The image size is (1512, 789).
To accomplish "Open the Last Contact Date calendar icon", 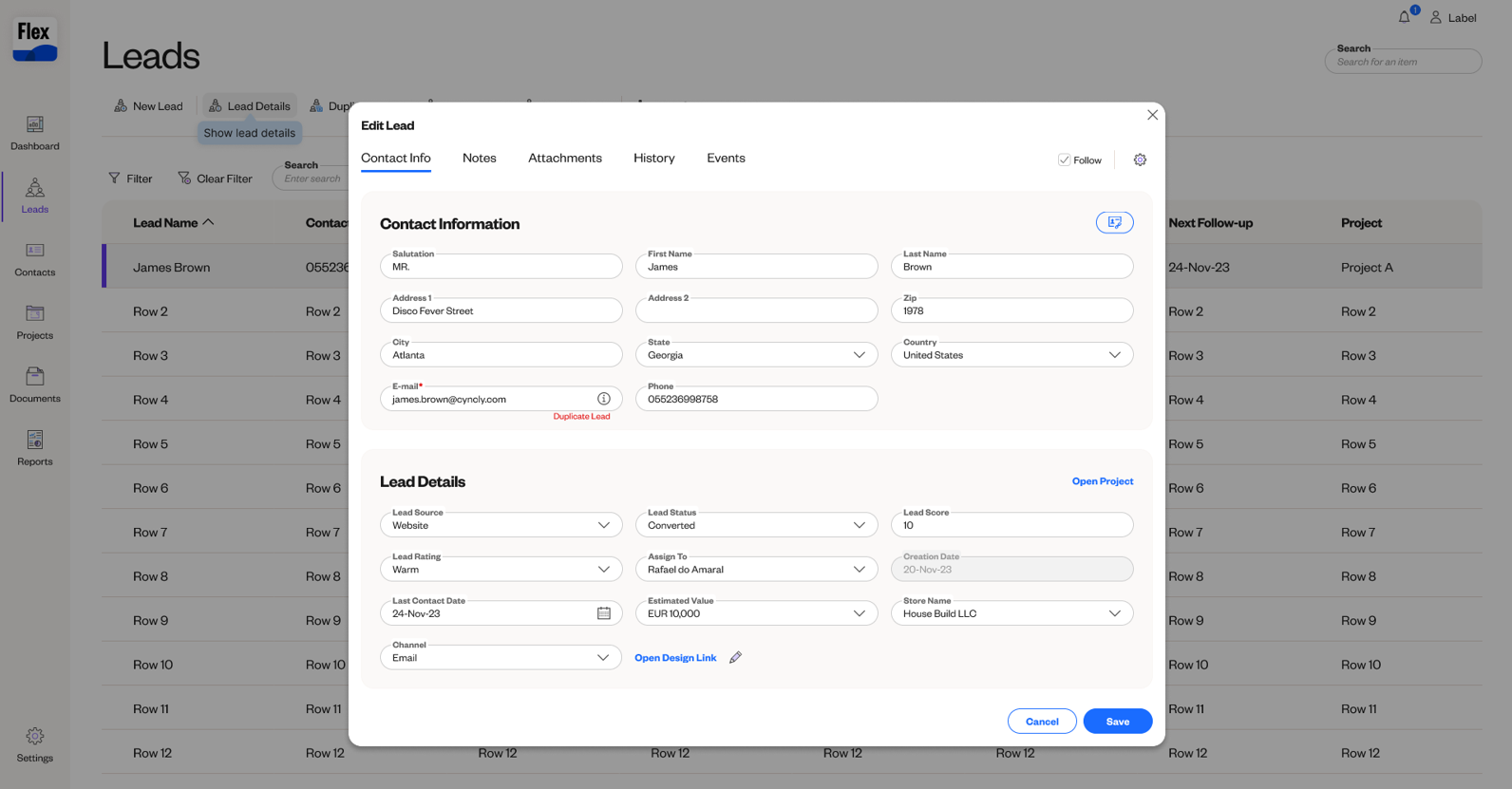I will pyautogui.click(x=604, y=613).
